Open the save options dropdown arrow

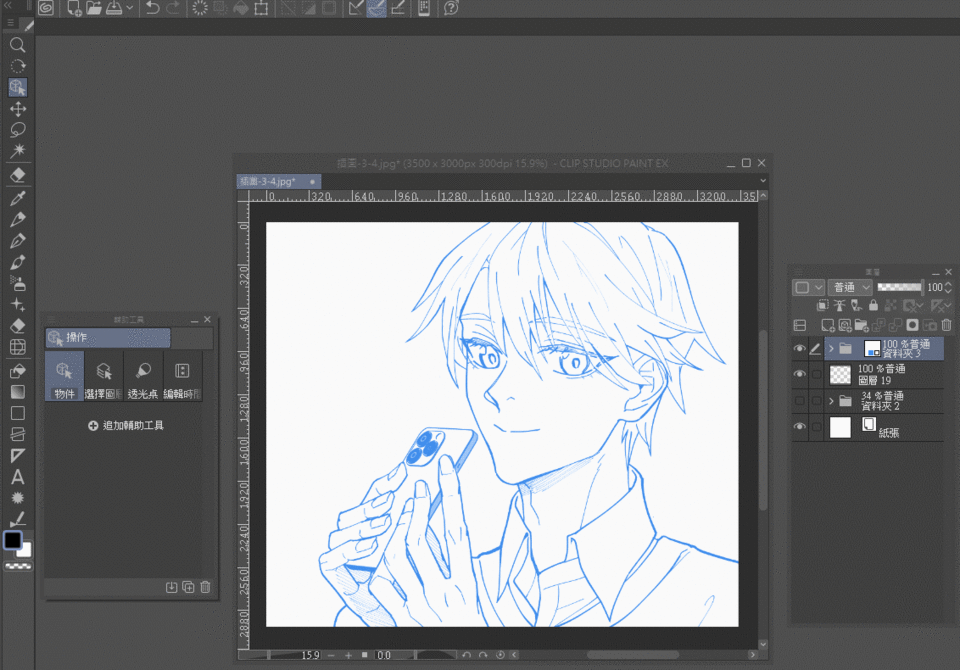(130, 8)
